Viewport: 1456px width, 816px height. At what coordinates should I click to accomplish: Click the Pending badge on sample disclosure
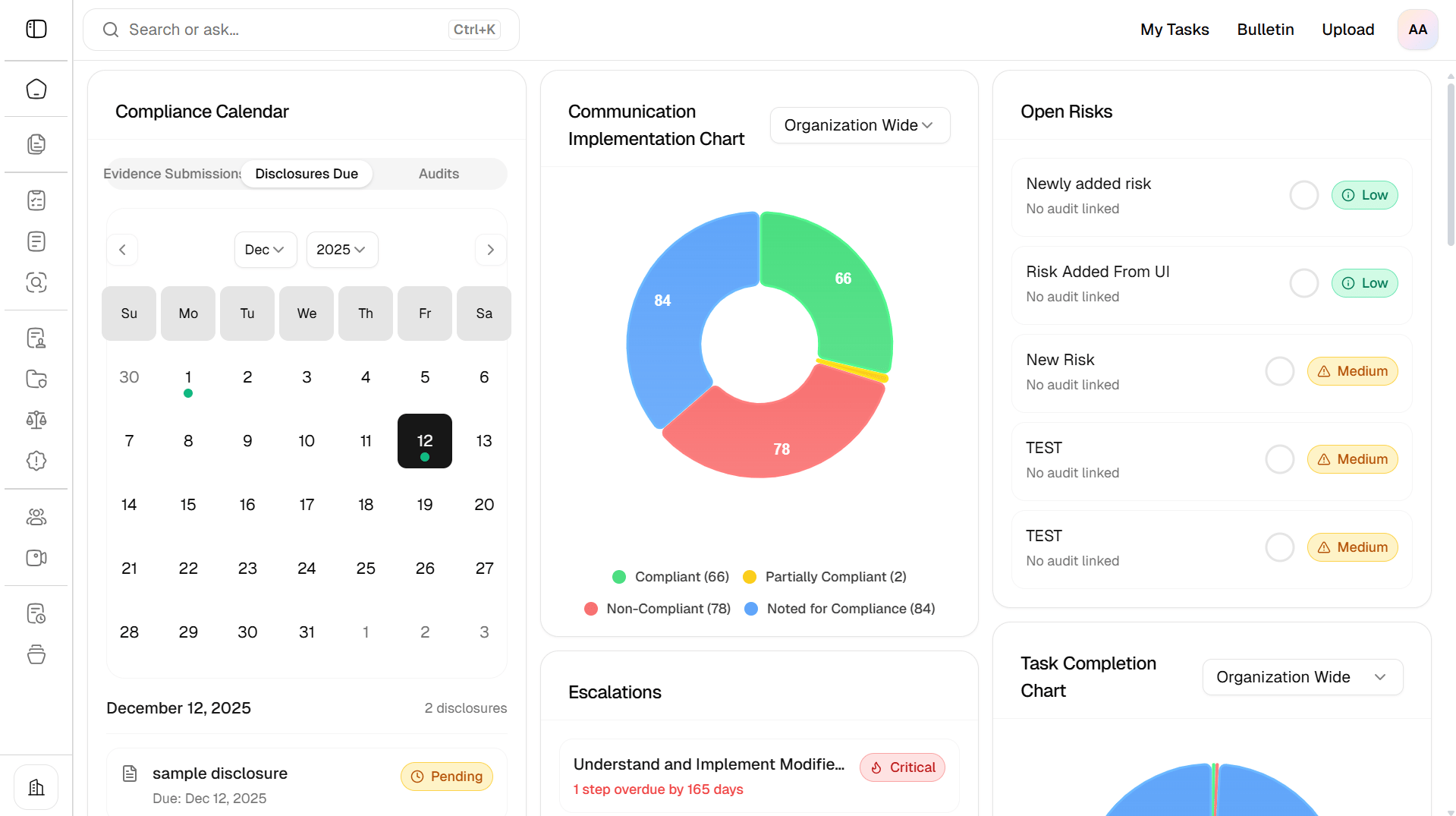(447, 777)
